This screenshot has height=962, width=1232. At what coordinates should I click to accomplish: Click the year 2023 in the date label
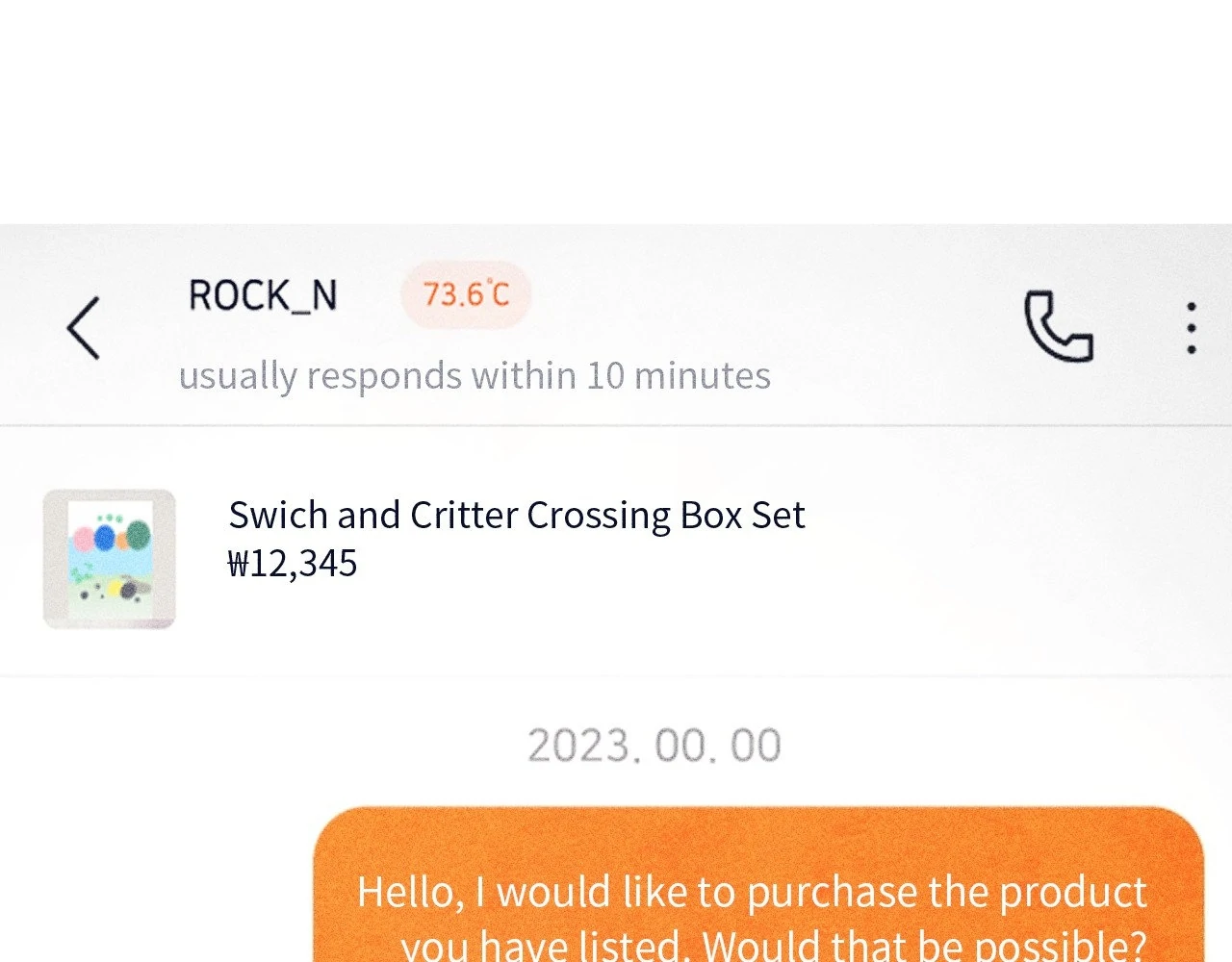pos(578,746)
